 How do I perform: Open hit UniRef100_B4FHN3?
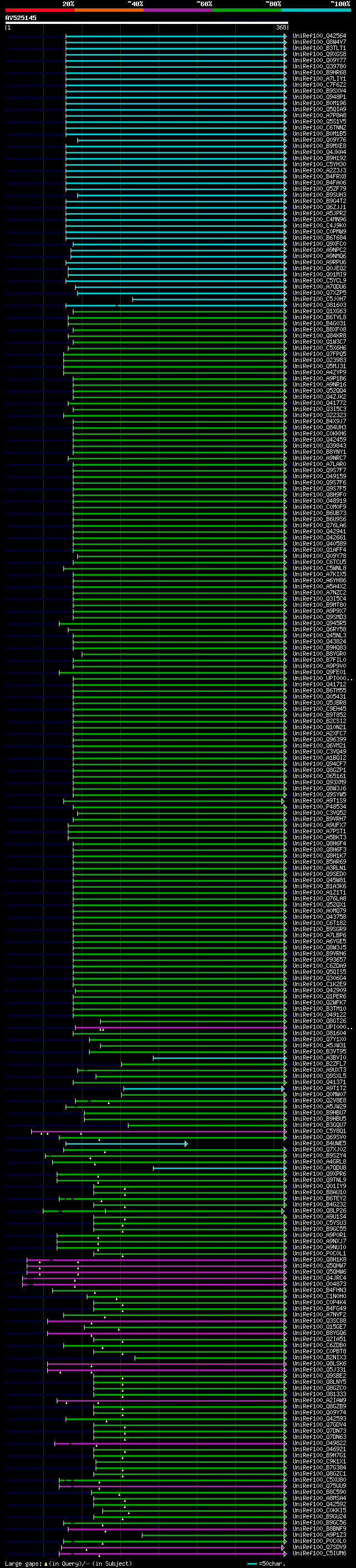click(319, 1290)
